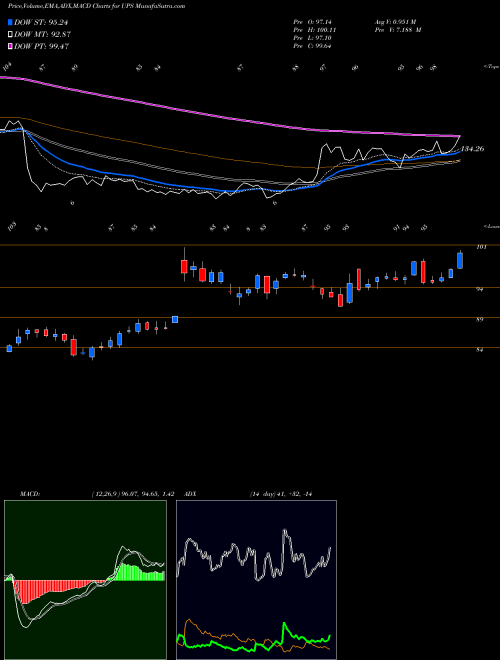The height and width of the screenshot is (660, 500).
Task: Select the 'DOW MT: 92.87' legend label
Action: coord(43,35)
